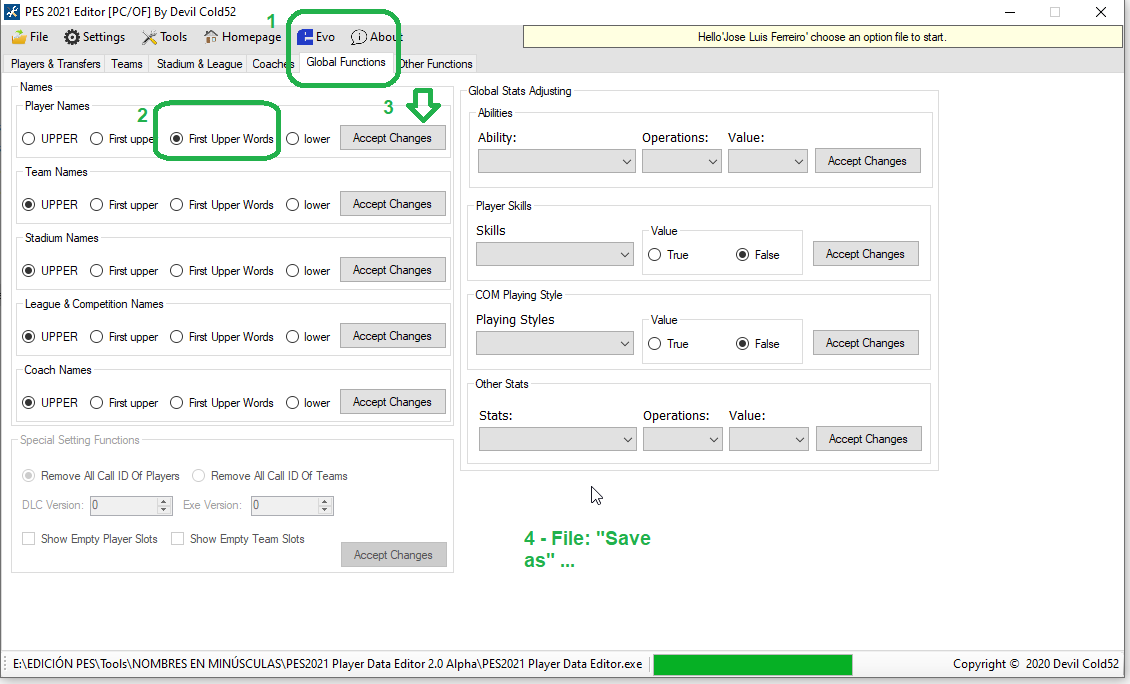
Task: Select UPPER for Coach Names
Action: click(x=50, y=403)
